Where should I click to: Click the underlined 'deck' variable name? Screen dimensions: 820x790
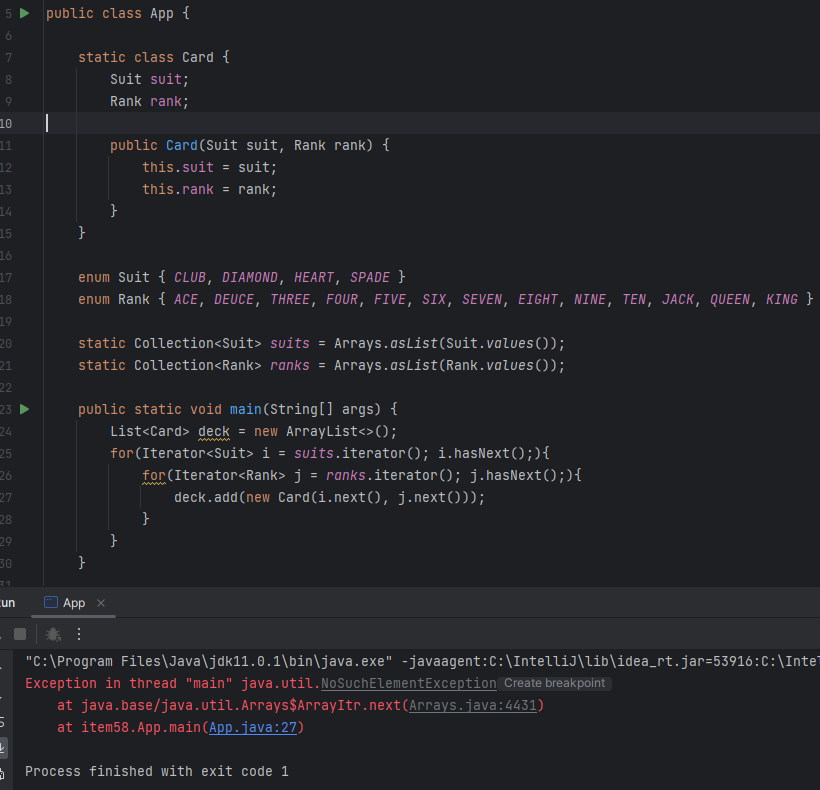tap(214, 431)
